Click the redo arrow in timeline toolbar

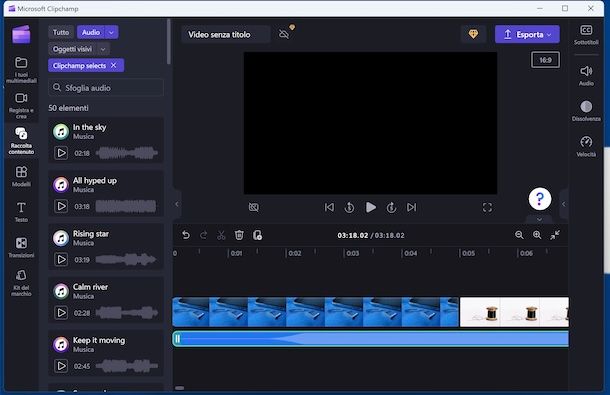click(203, 235)
